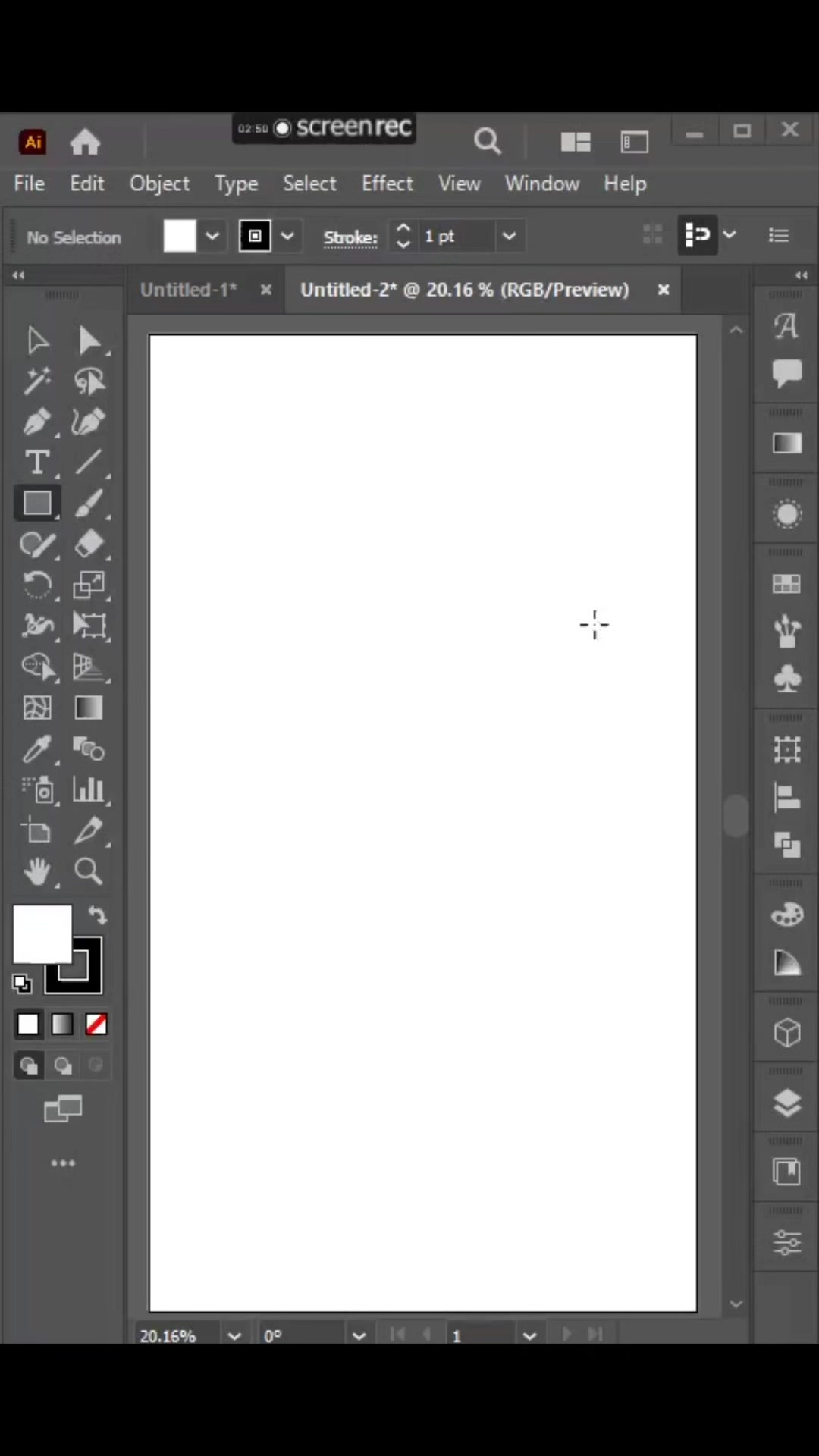Select the Eraser tool
Viewport: 819px width, 1456px height.
click(89, 544)
